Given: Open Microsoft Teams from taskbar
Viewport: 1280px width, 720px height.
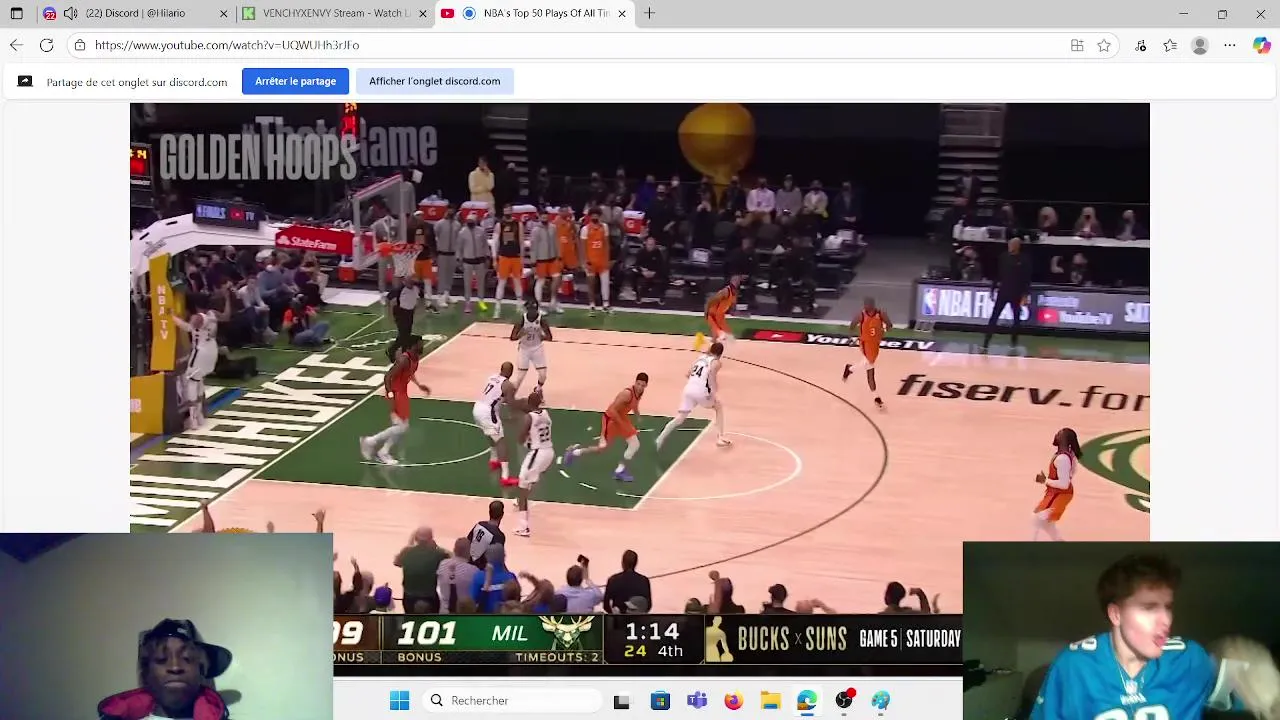Looking at the screenshot, I should coord(697,701).
